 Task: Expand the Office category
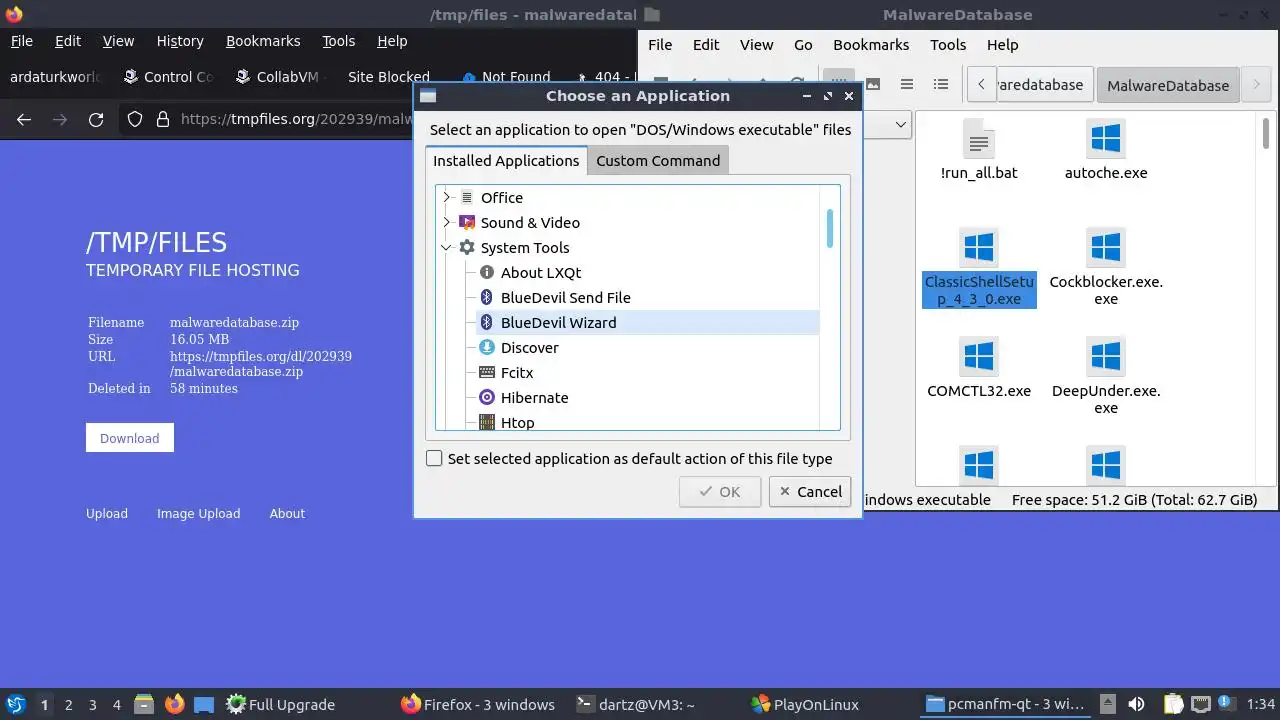tap(446, 197)
